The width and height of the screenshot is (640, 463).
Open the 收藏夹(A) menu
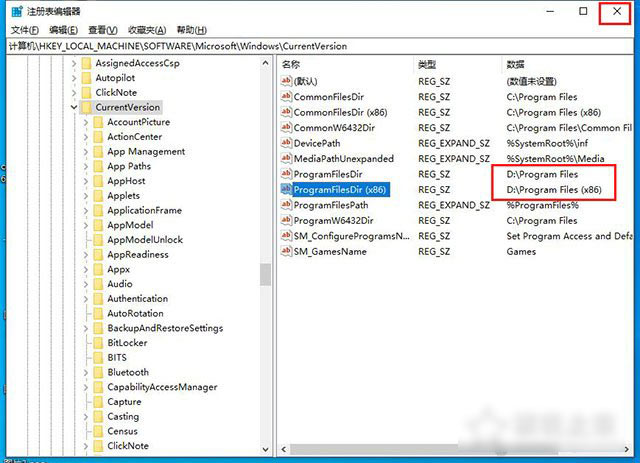147,30
